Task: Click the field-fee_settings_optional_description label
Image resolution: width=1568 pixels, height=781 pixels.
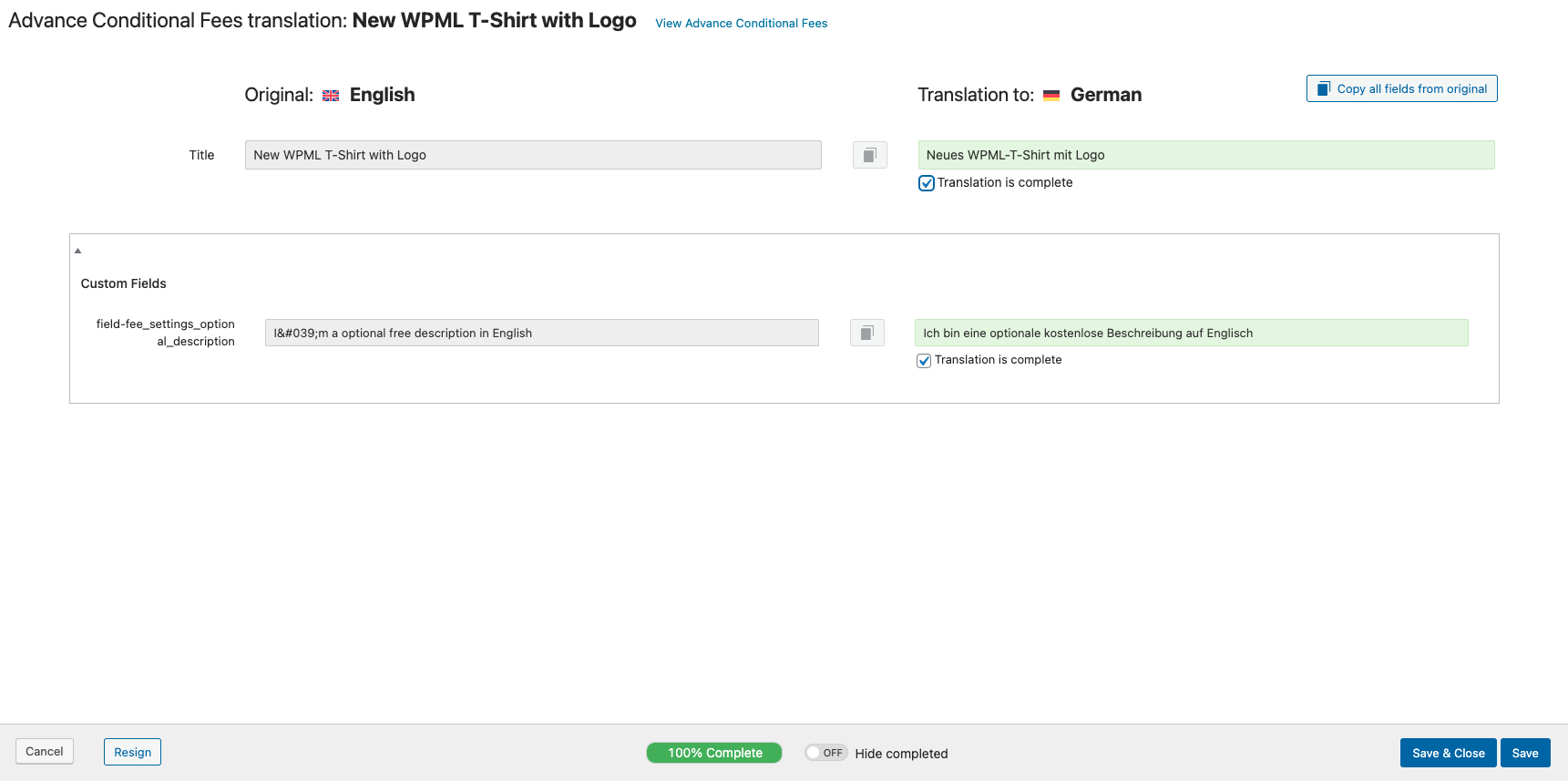Action: pyautogui.click(x=166, y=333)
